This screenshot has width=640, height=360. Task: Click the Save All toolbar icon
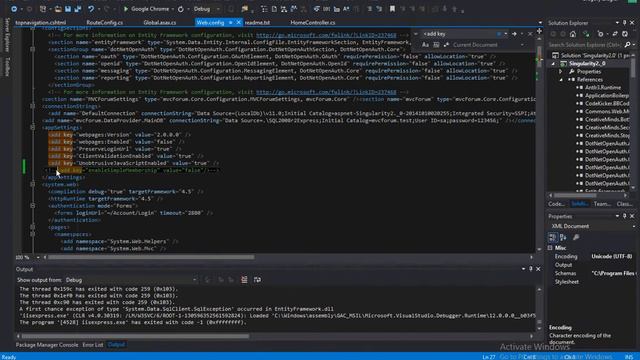pos(78,9)
